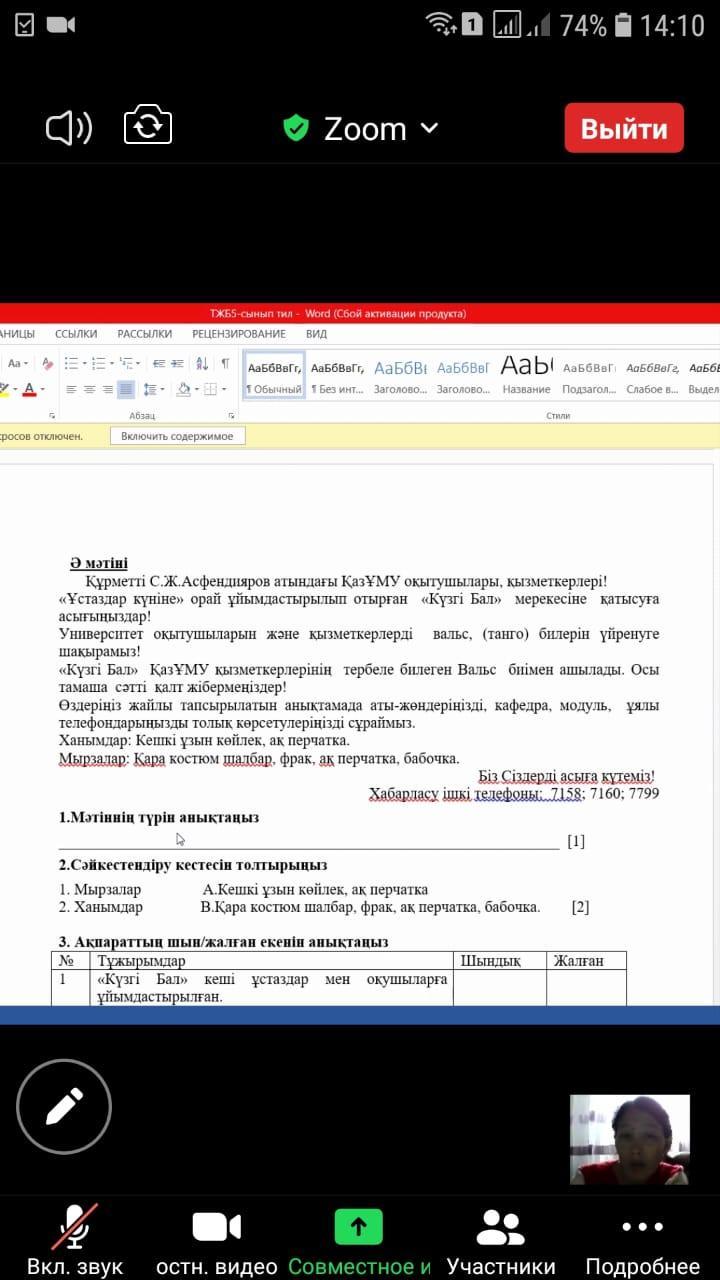Click the center align paragraph icon

click(x=90, y=389)
